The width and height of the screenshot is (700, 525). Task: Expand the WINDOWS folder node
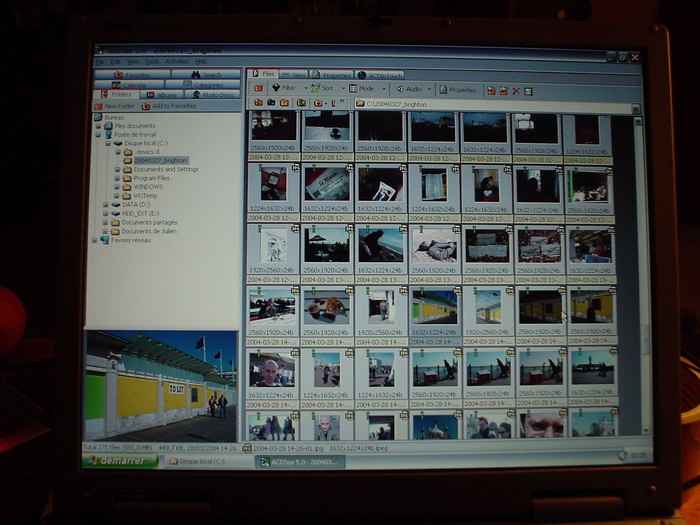coord(117,187)
